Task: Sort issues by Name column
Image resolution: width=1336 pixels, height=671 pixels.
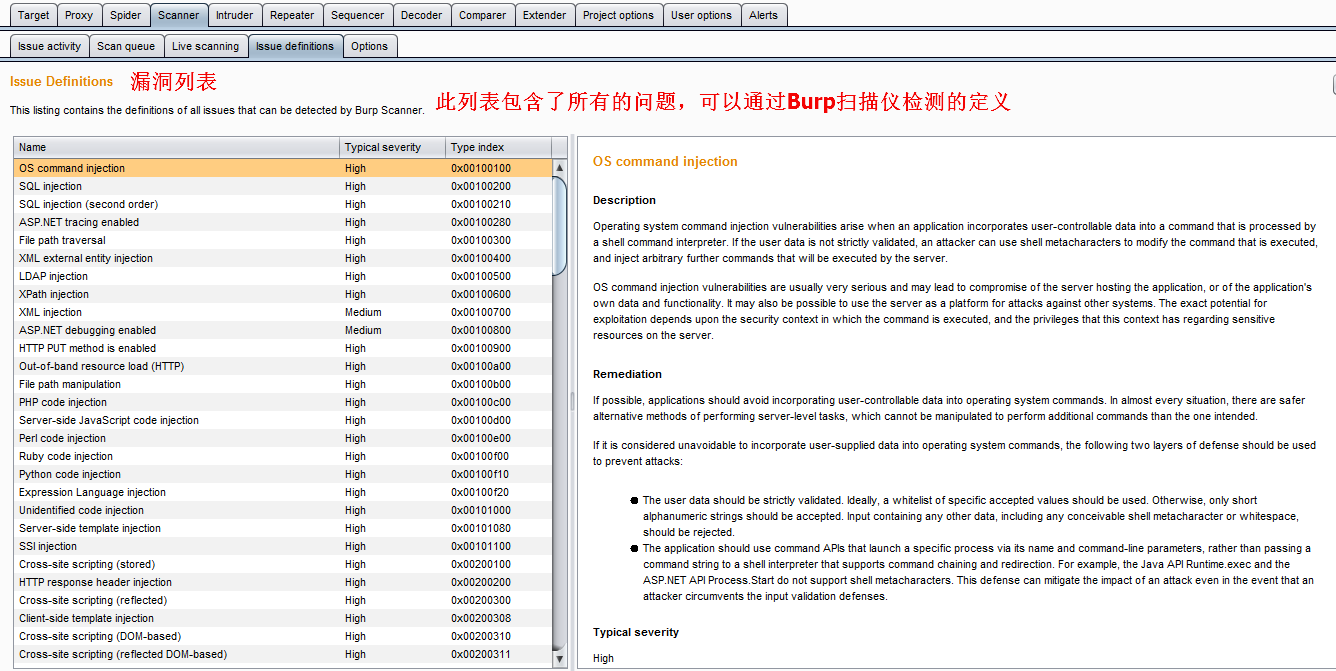Action: click(176, 147)
